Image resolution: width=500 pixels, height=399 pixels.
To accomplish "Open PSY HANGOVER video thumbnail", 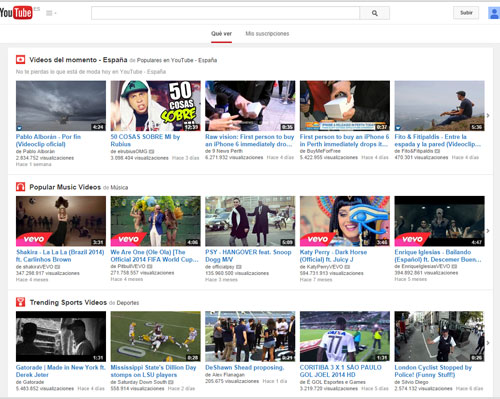I will click(x=250, y=221).
